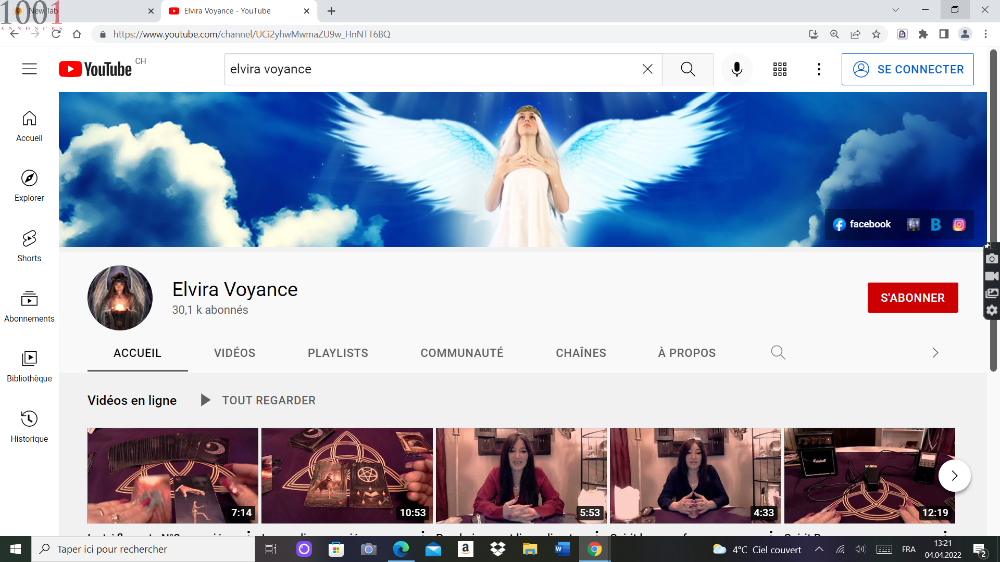Clear the search box text
1000x562 pixels.
click(x=647, y=69)
